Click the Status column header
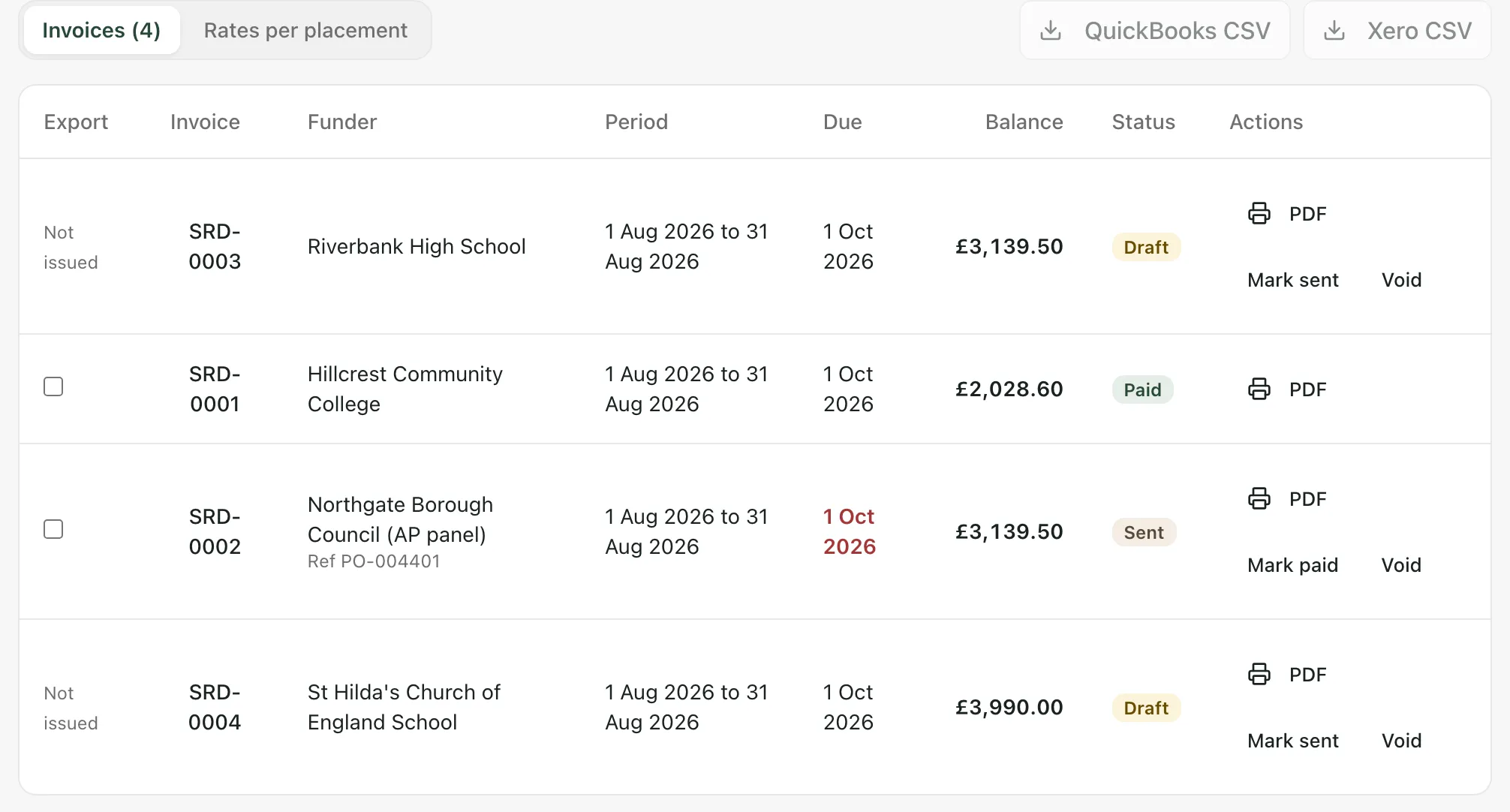 [x=1143, y=122]
